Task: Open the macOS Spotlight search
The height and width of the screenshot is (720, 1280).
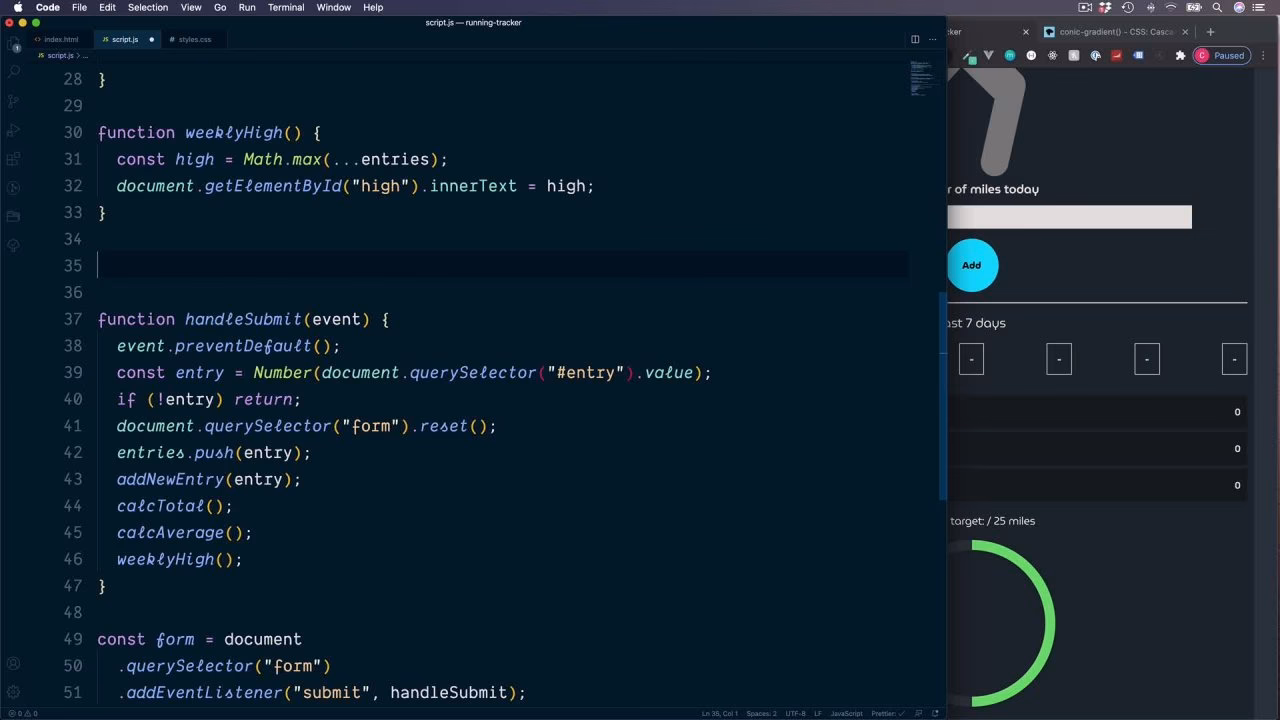Action: (1217, 7)
